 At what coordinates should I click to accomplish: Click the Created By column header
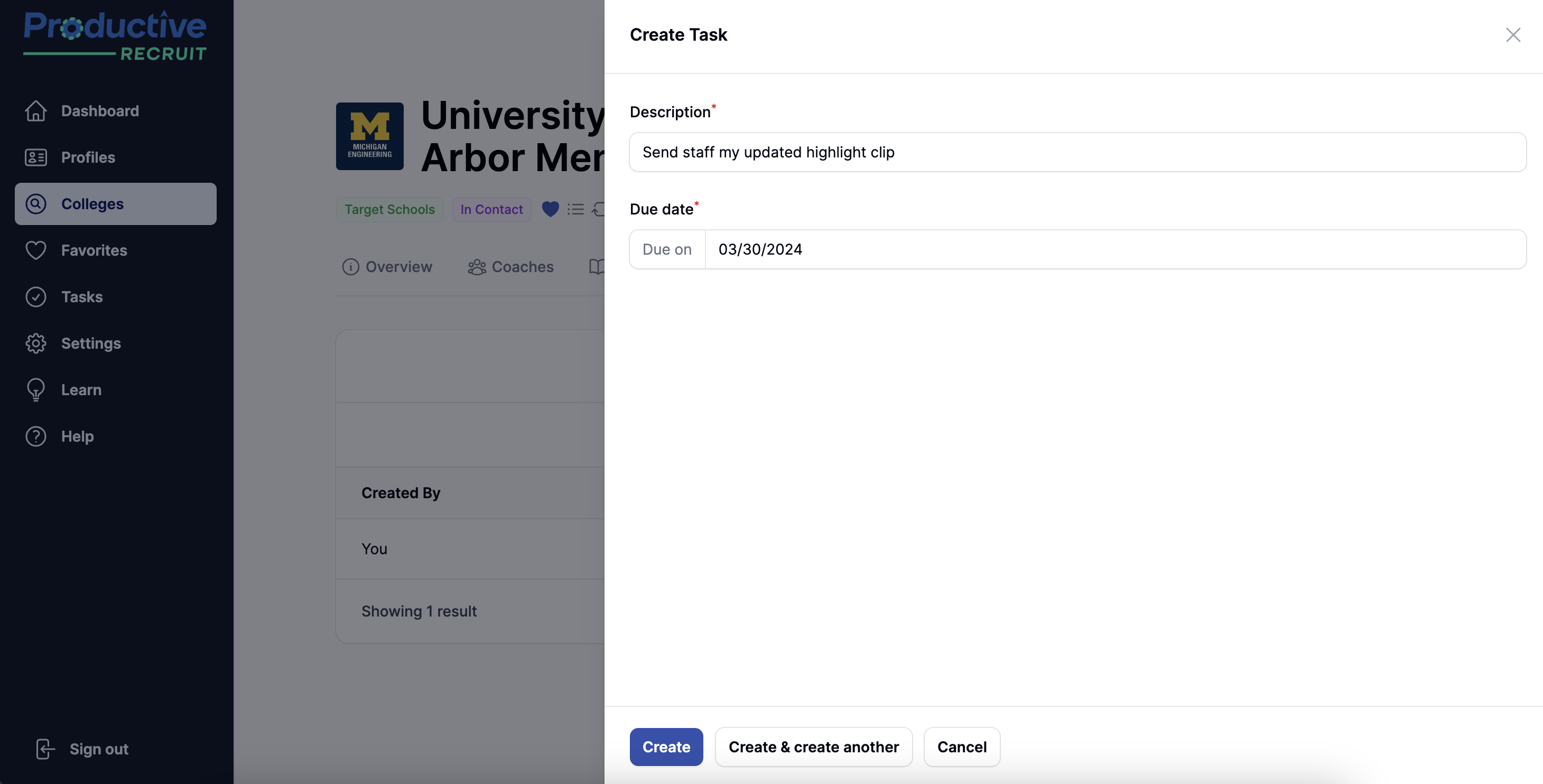point(401,493)
